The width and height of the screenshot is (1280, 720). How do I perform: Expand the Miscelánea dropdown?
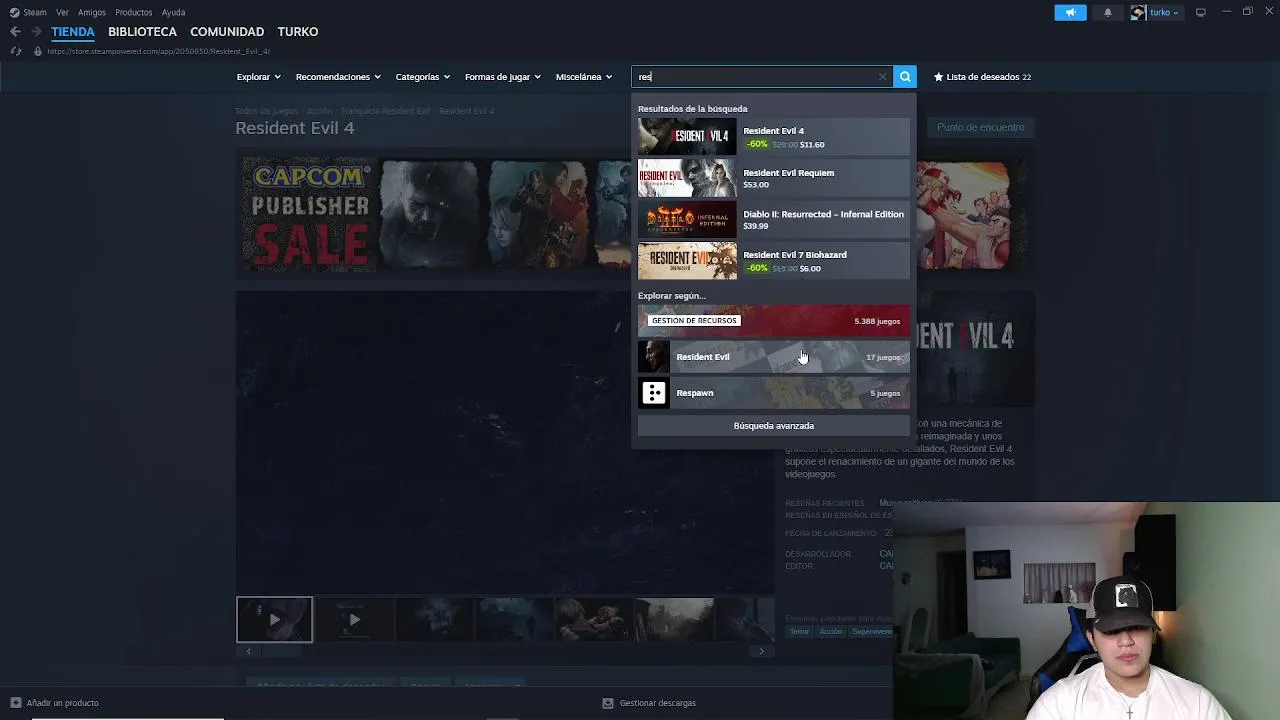coord(584,77)
